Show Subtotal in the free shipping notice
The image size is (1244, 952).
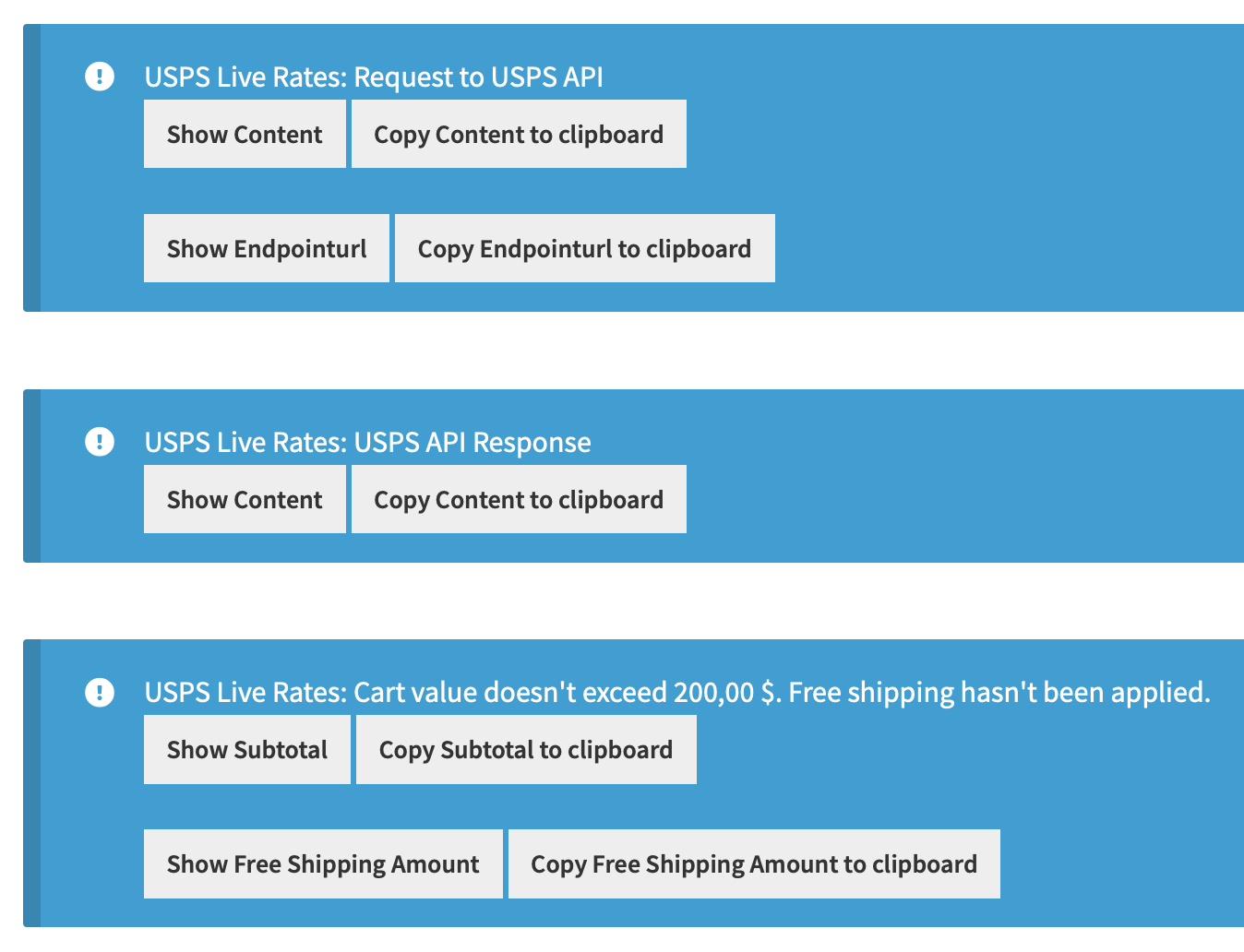pos(246,749)
